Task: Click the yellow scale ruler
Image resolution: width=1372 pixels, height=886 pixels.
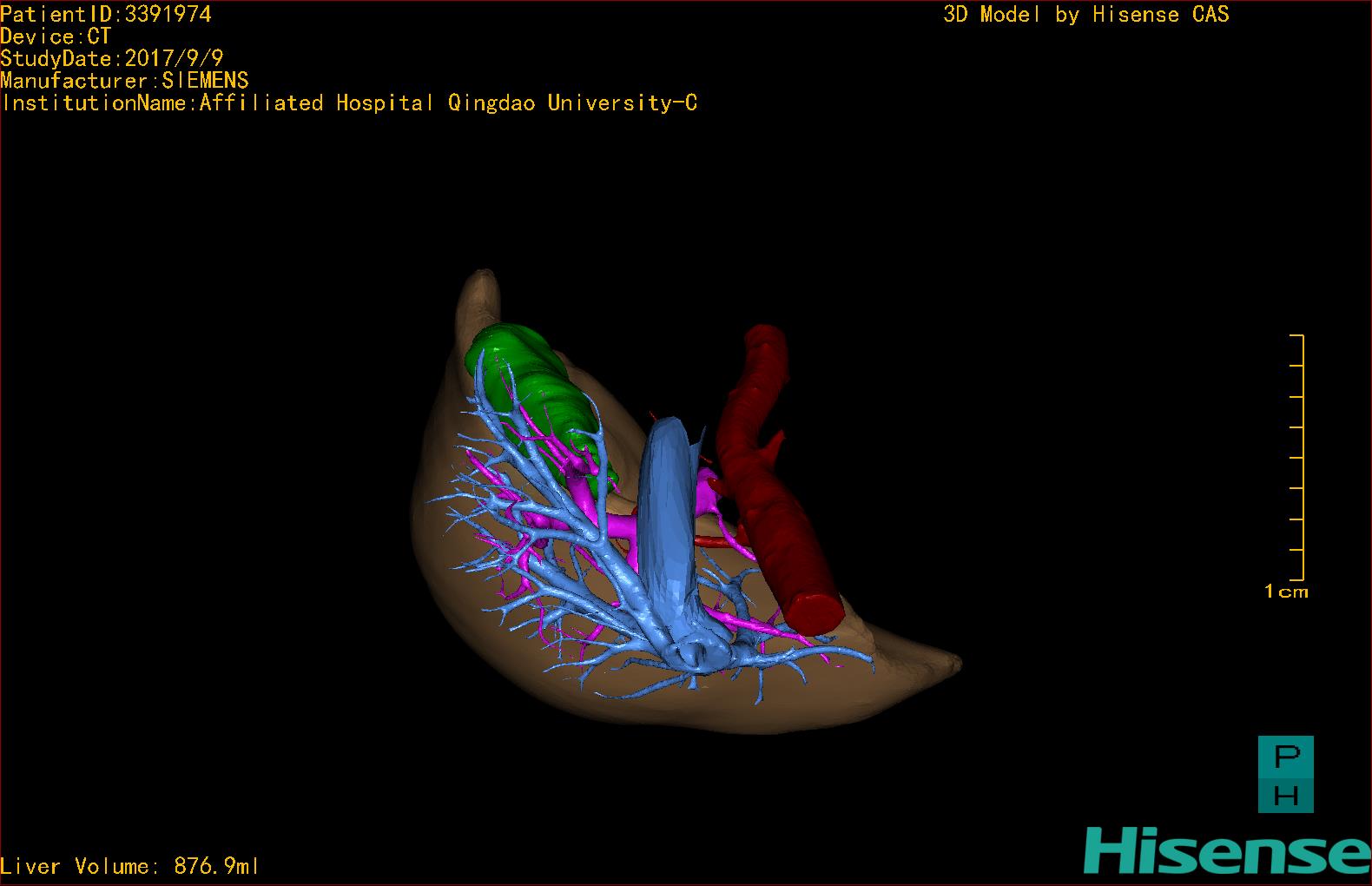Action: (1297, 457)
